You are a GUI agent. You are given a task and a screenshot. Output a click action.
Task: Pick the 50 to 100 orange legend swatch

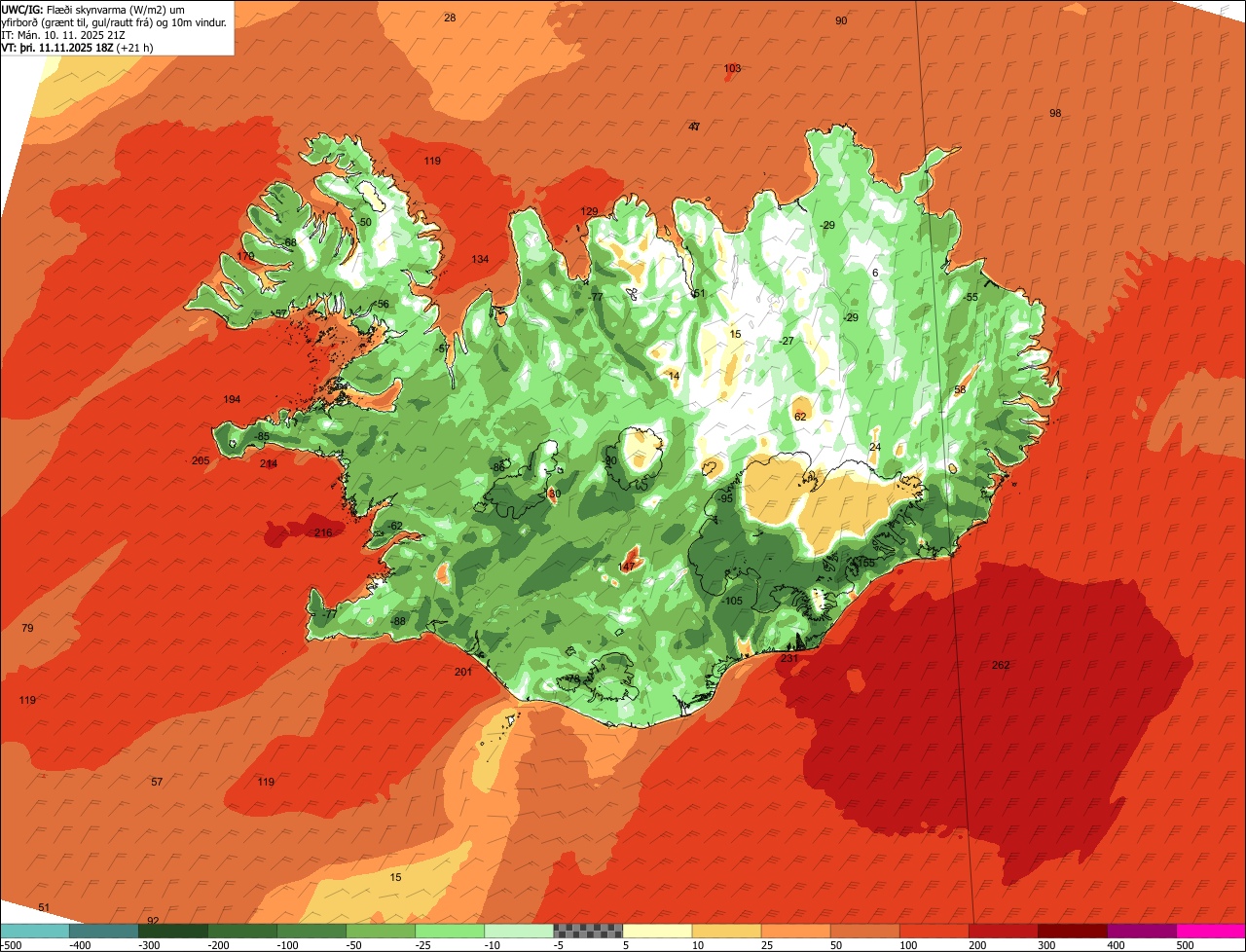863,931
